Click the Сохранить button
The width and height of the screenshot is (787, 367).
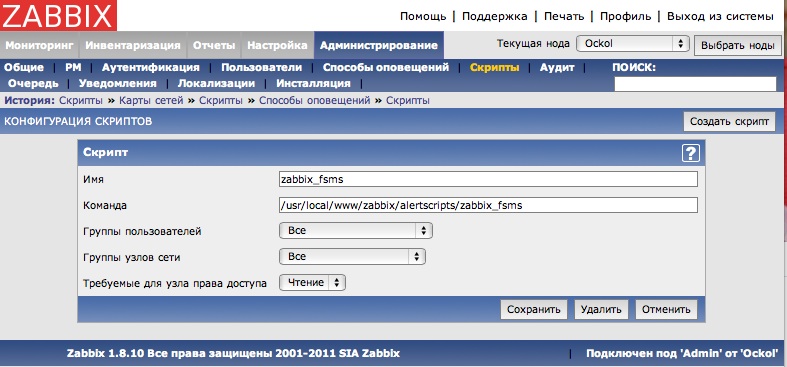tap(534, 309)
